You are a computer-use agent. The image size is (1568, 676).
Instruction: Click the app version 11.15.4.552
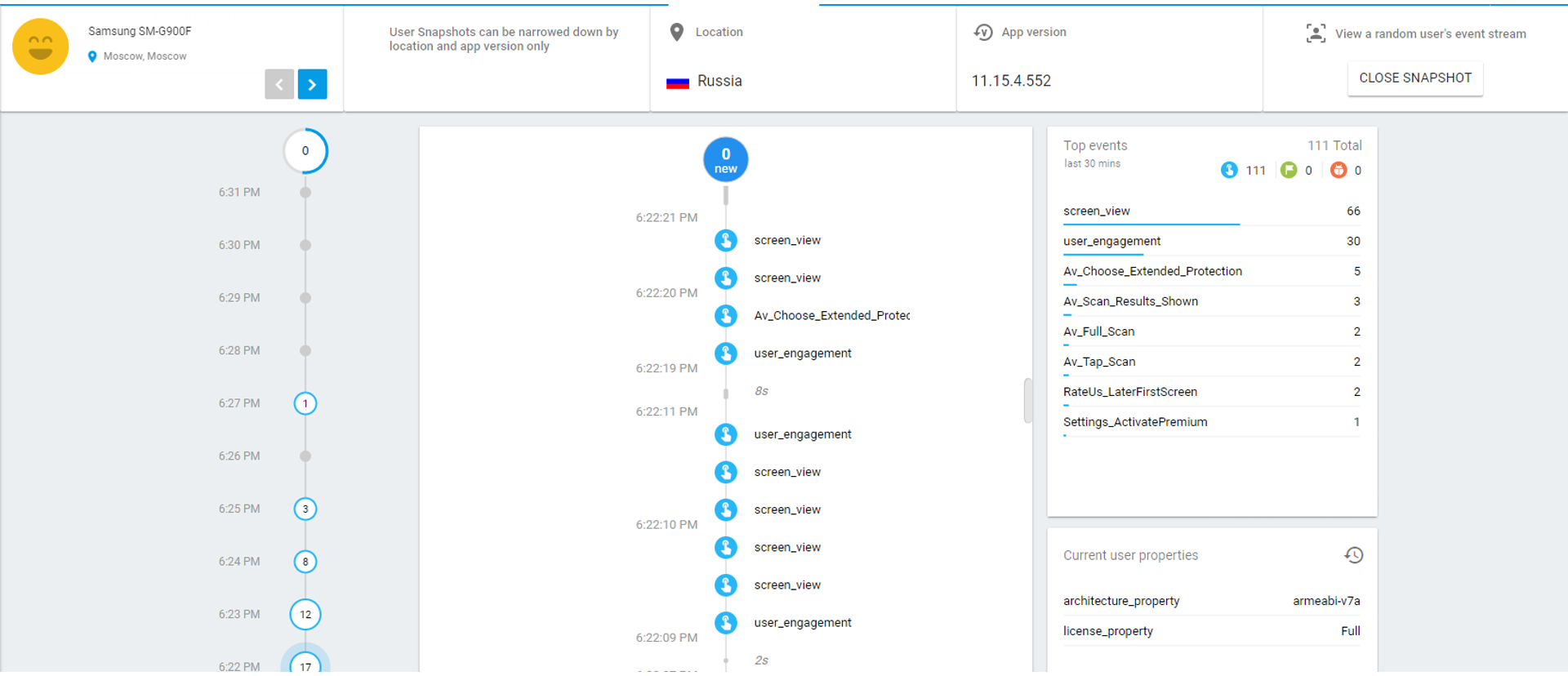coord(1011,81)
